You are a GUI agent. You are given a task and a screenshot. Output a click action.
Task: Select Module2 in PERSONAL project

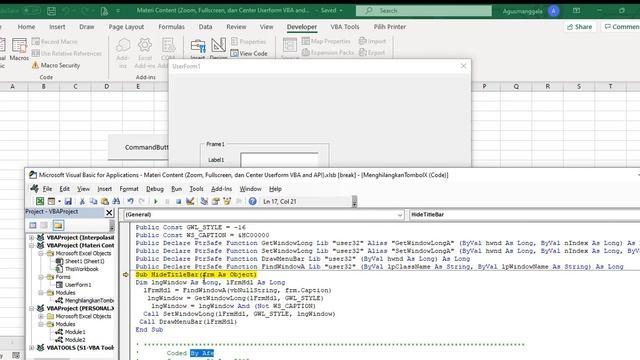[71, 340]
